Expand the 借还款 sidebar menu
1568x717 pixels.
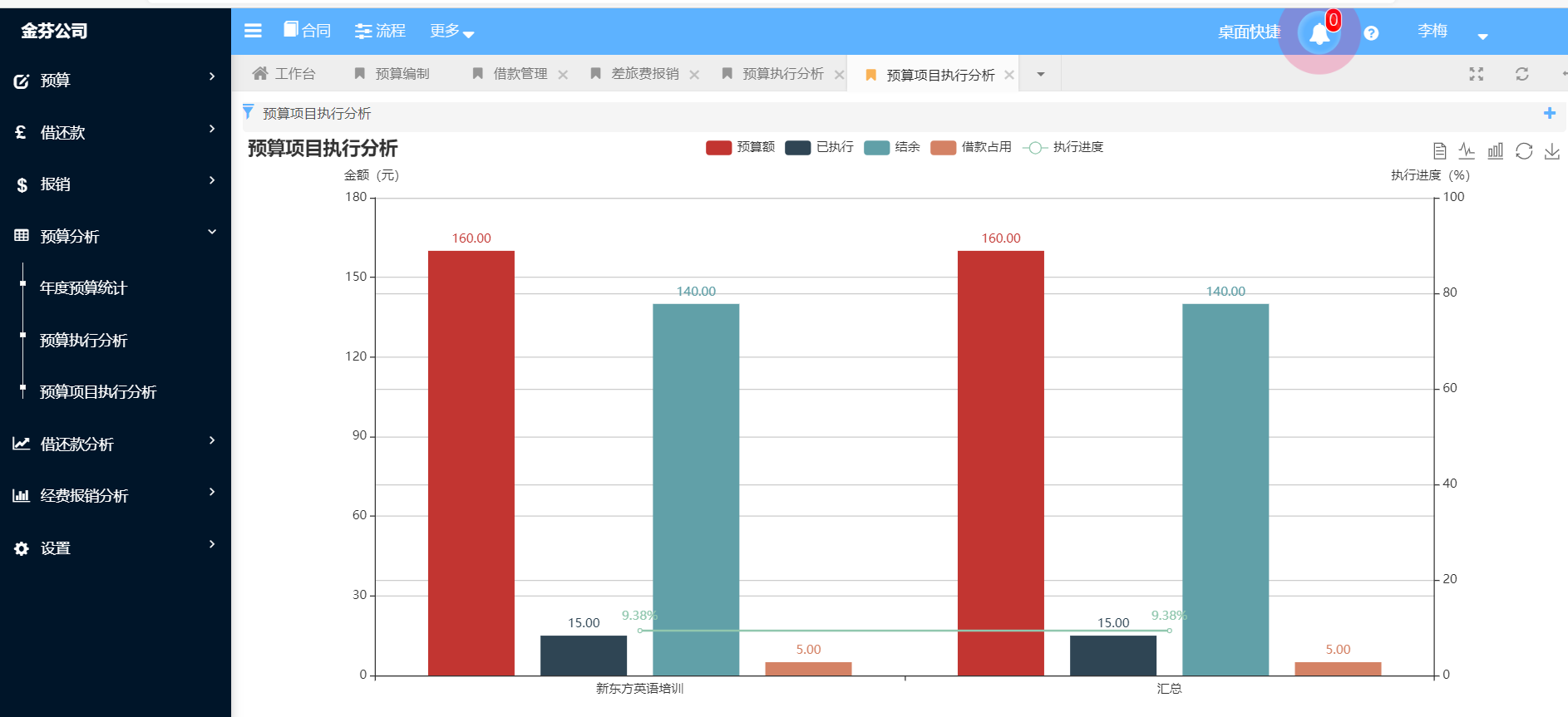116,132
